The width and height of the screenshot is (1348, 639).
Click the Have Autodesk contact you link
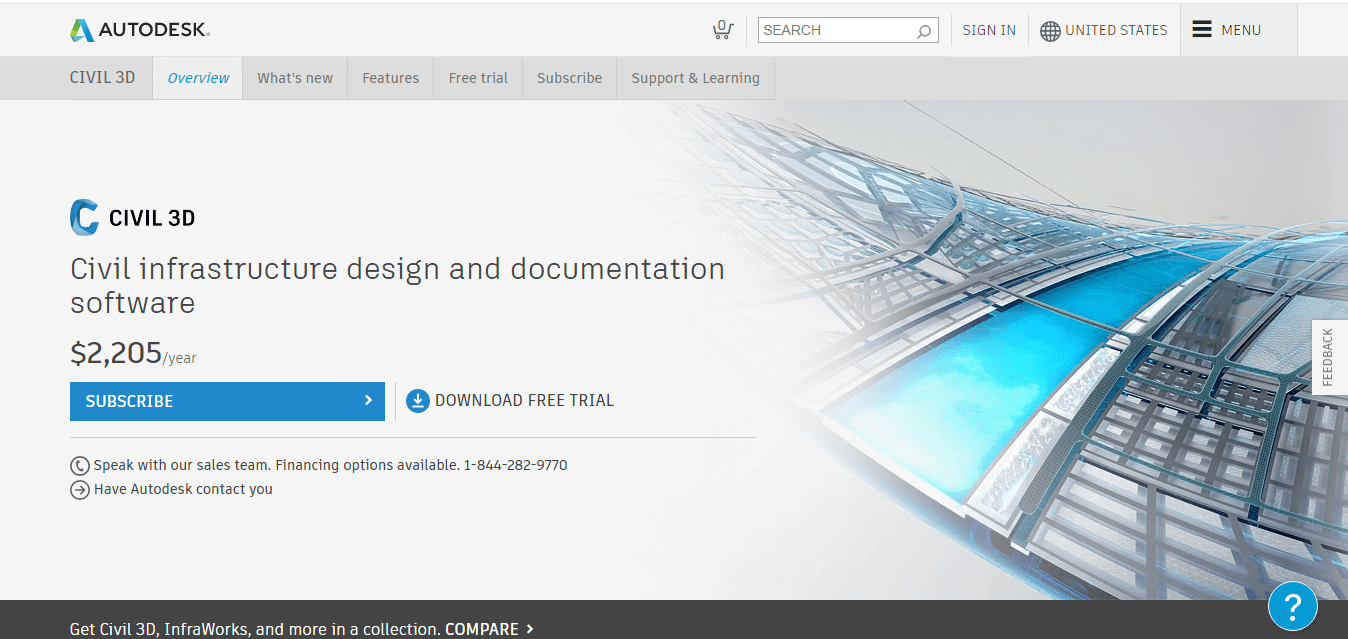(183, 489)
